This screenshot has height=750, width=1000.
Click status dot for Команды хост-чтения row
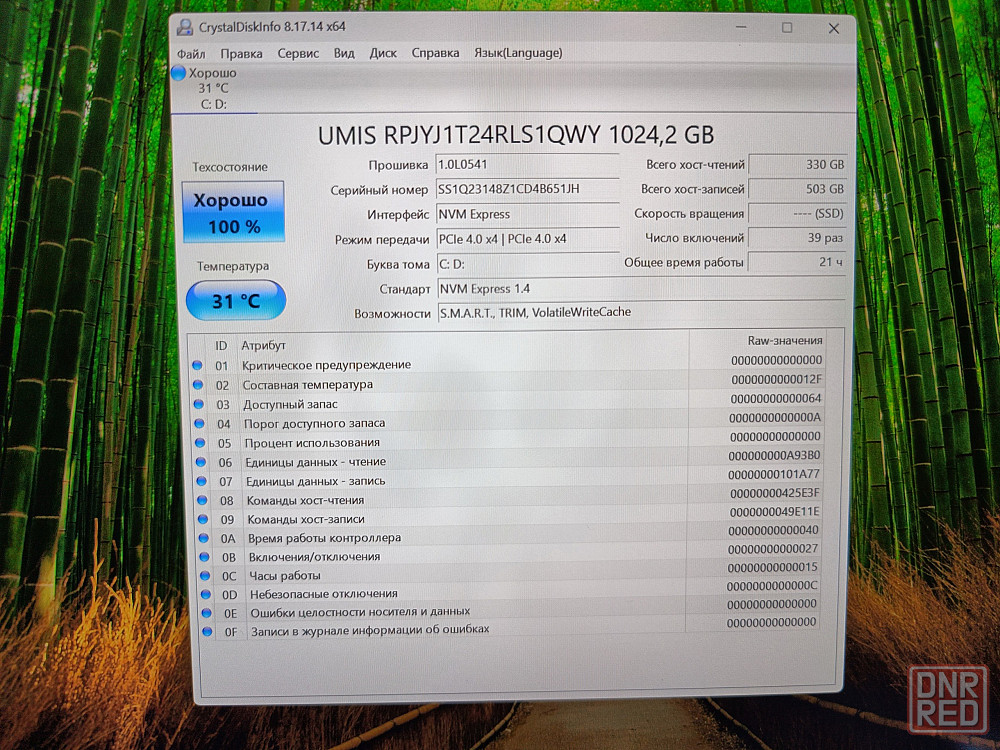pos(202,501)
